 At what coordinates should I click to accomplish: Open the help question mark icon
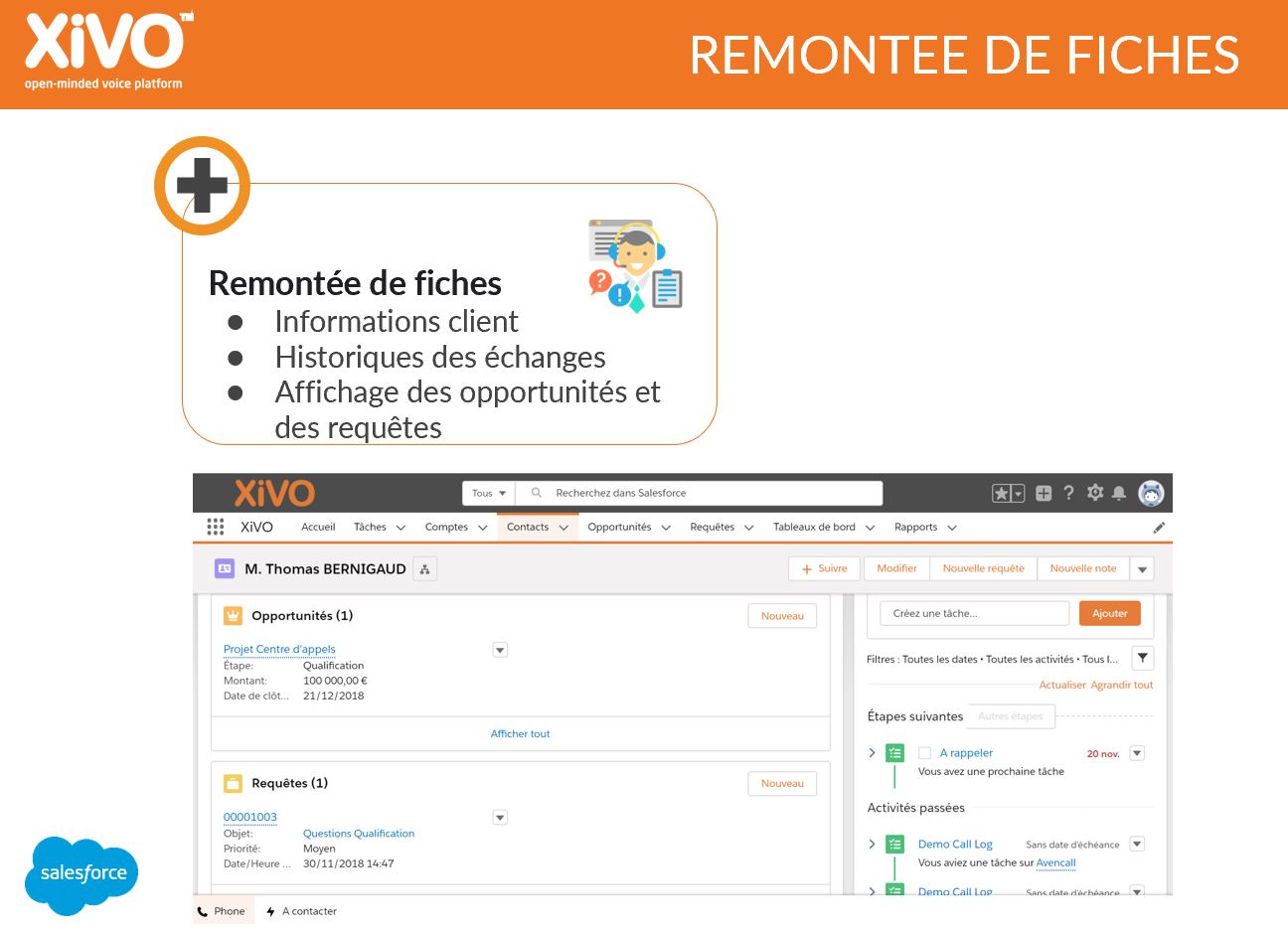tap(1069, 493)
